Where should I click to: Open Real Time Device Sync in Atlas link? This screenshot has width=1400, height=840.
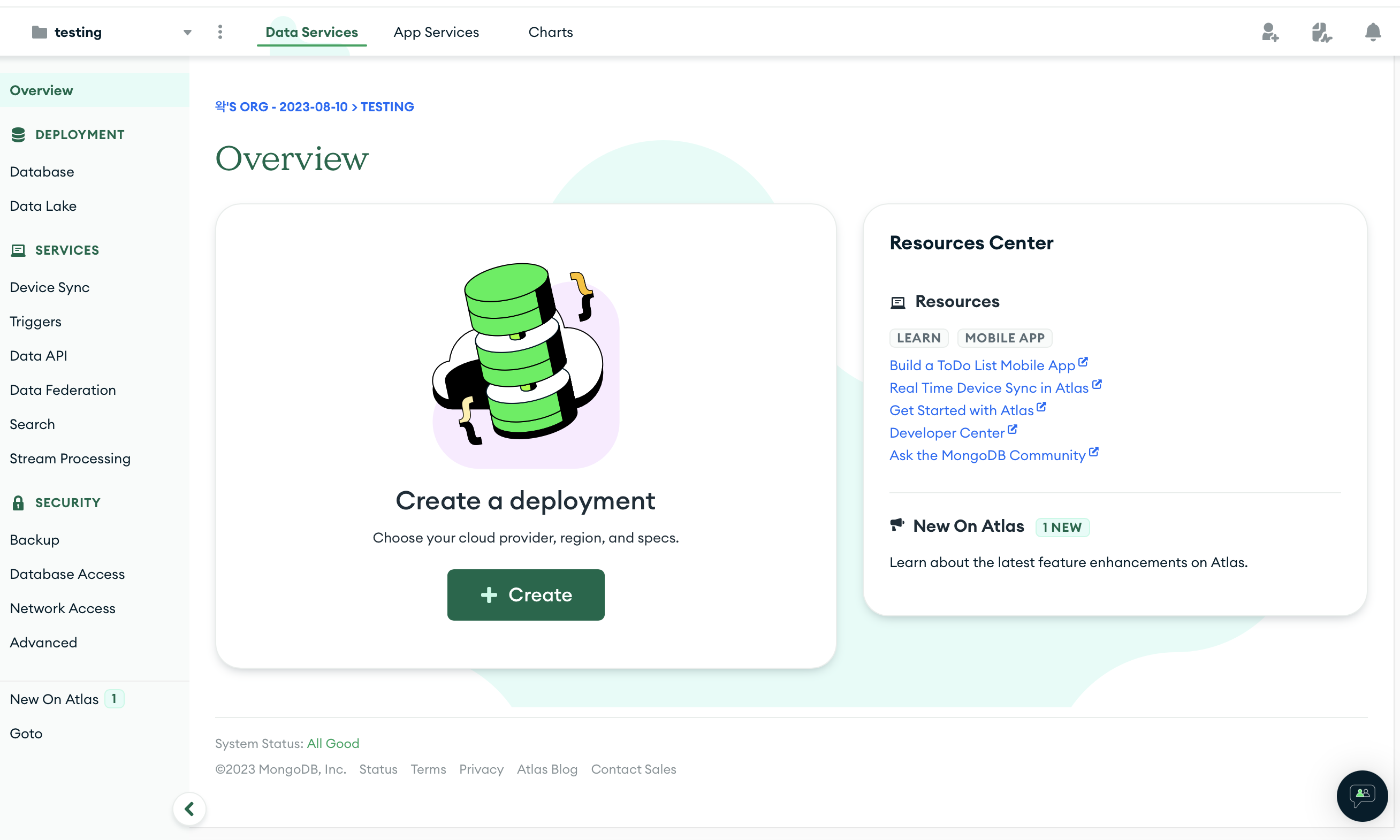click(x=988, y=388)
